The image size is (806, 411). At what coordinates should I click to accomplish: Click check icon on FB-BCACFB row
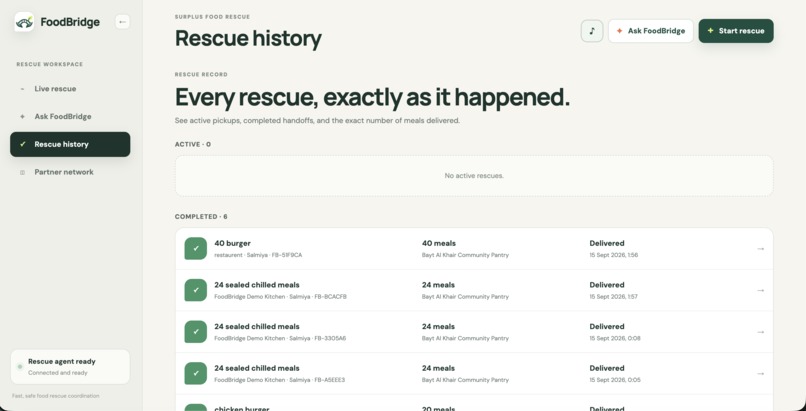196,290
